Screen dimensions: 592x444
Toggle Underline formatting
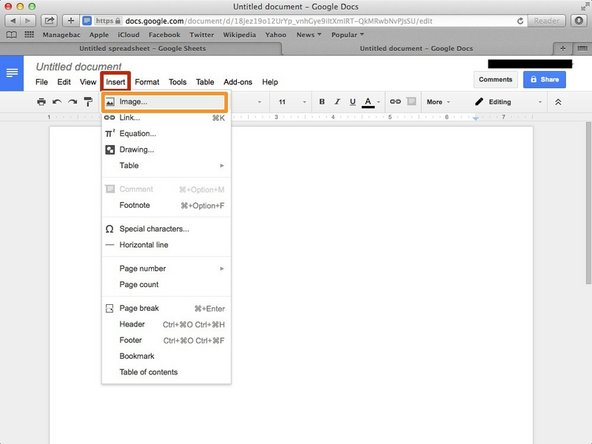[353, 102]
